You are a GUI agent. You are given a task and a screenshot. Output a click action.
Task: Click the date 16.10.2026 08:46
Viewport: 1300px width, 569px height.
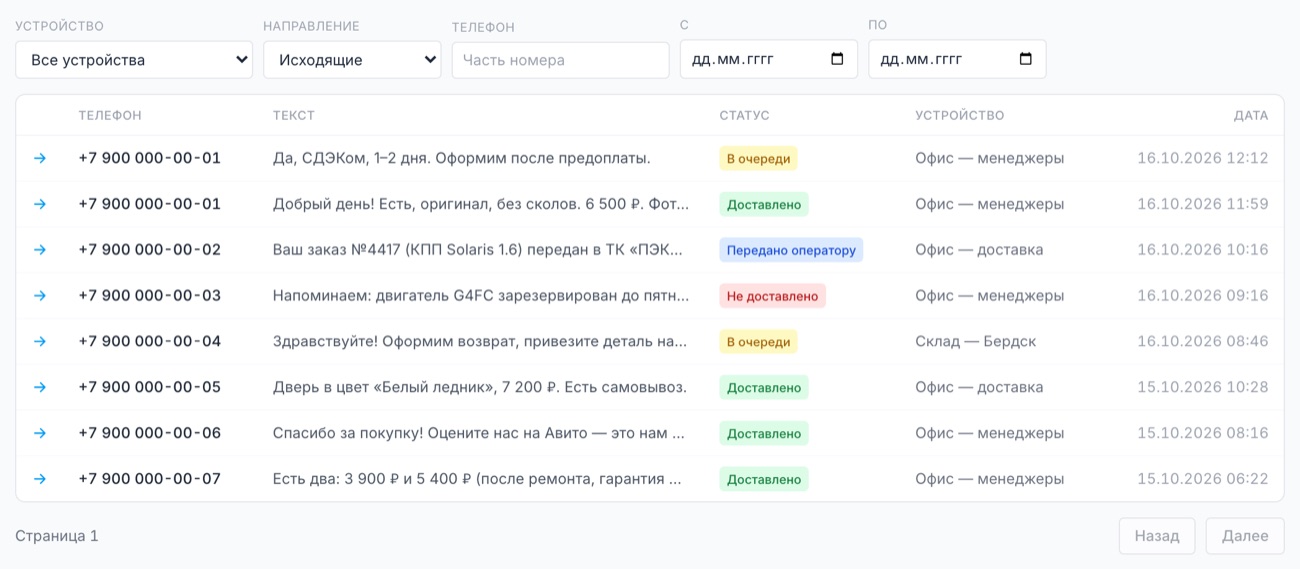[1203, 342]
